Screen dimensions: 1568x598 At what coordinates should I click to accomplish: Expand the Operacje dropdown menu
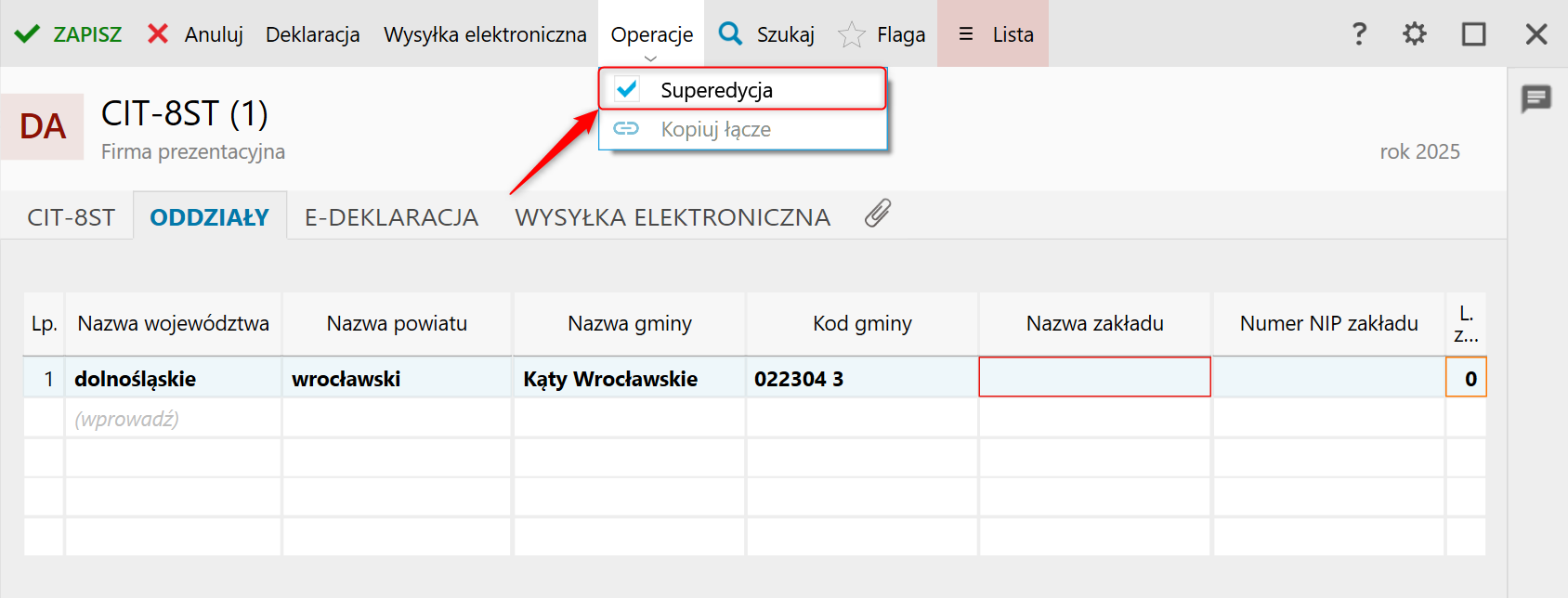click(651, 35)
